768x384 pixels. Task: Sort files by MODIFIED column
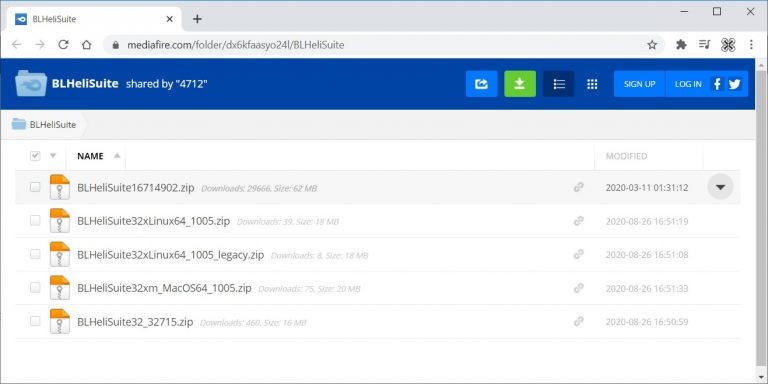(x=626, y=156)
